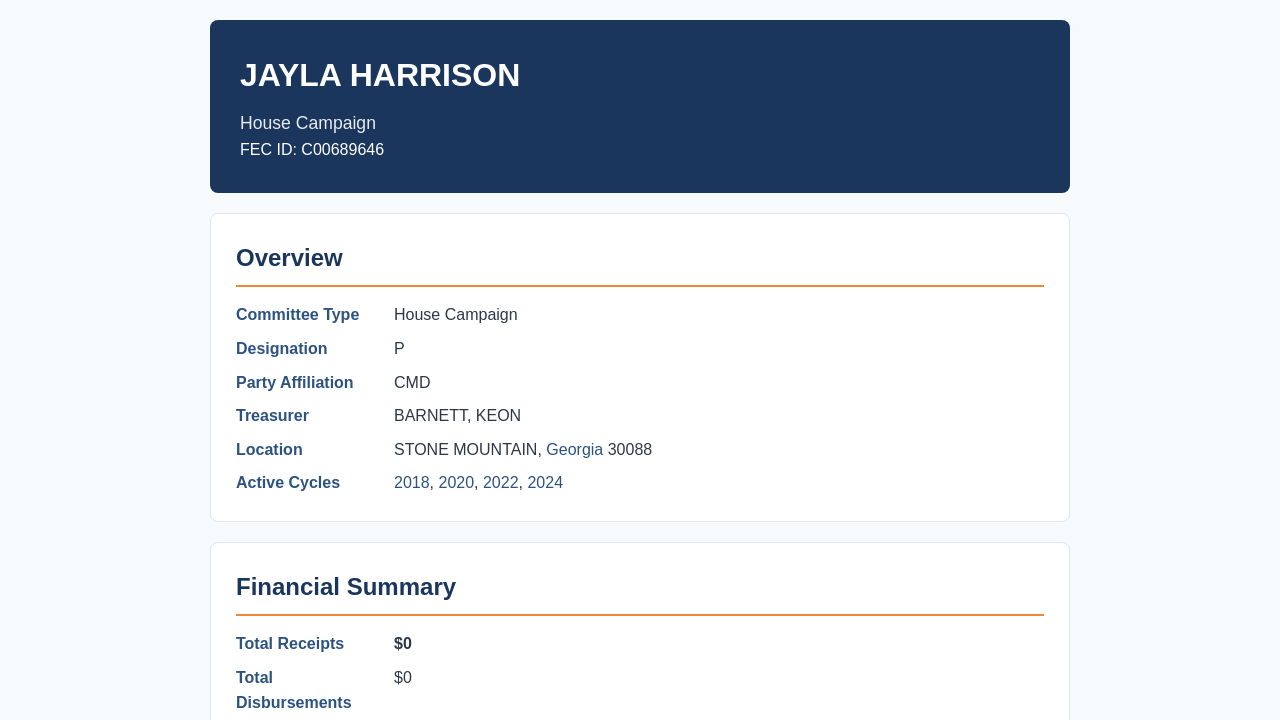Click the Party Affiliation value CMD
1280x720 pixels.
coord(412,383)
